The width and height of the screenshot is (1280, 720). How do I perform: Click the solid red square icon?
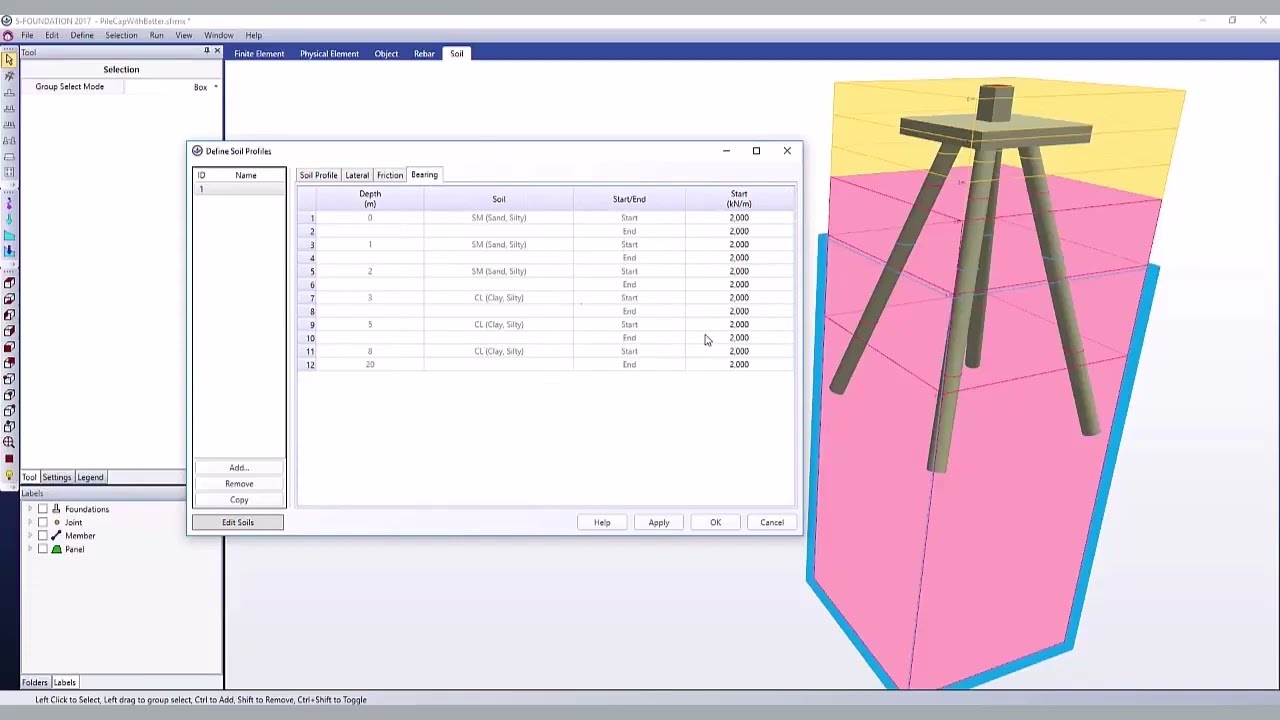coord(9,459)
